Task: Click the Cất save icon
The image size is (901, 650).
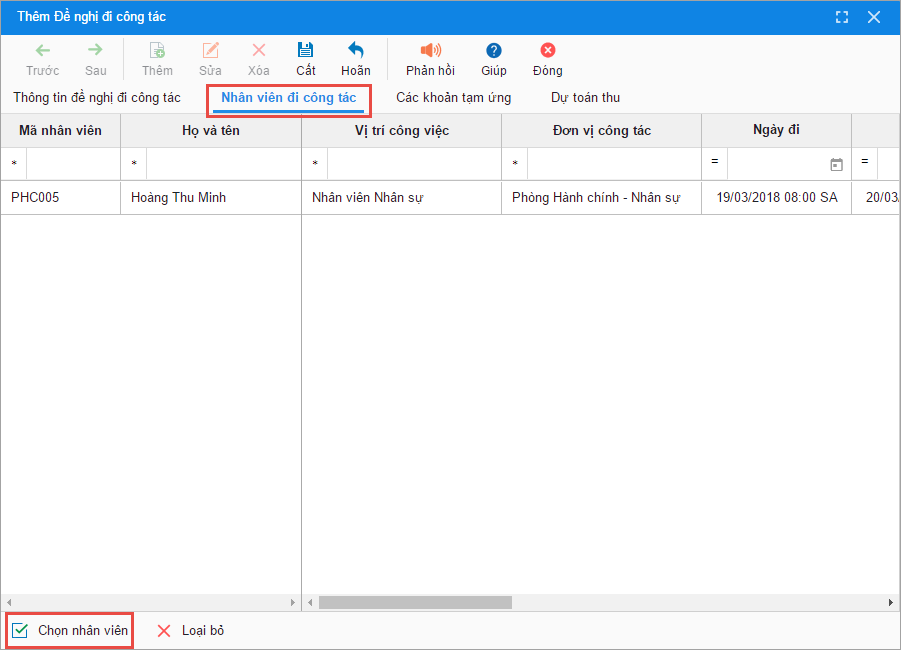Action: (x=306, y=50)
